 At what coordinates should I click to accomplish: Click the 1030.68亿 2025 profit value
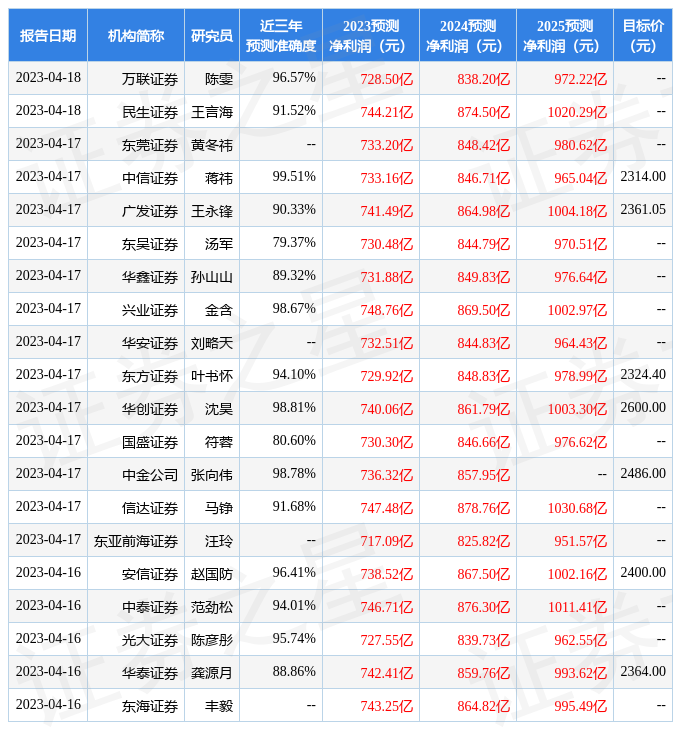coord(577,508)
